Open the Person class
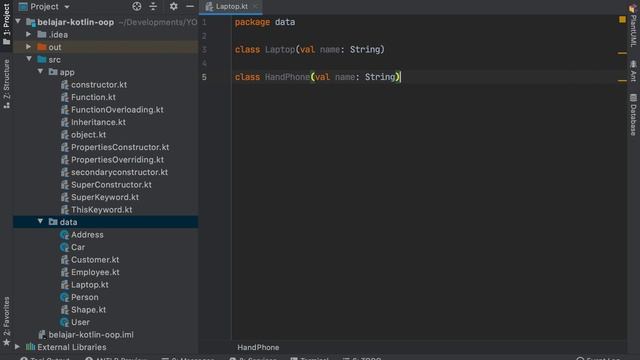 click(x=84, y=297)
